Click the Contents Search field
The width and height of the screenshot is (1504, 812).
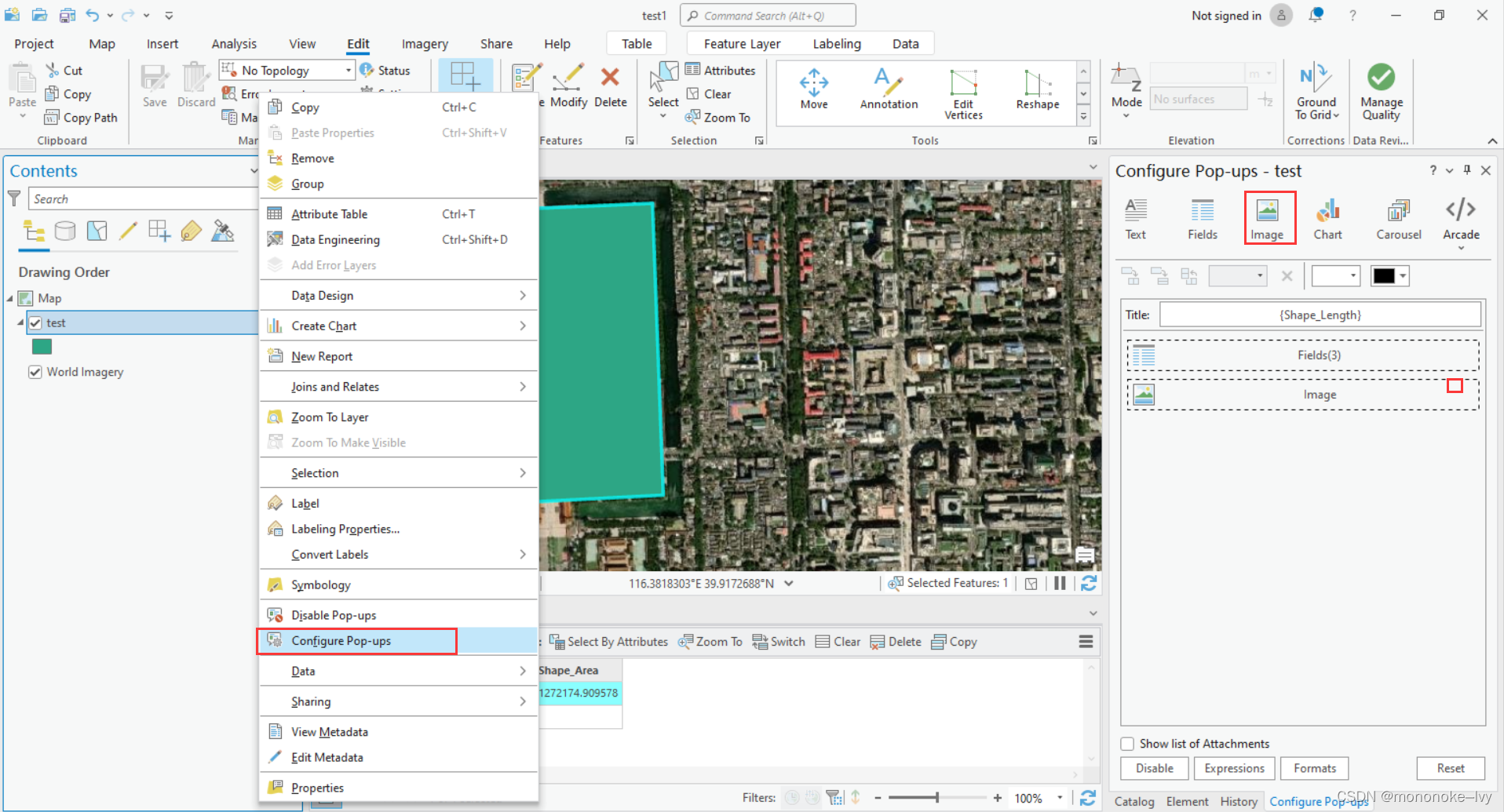click(143, 198)
